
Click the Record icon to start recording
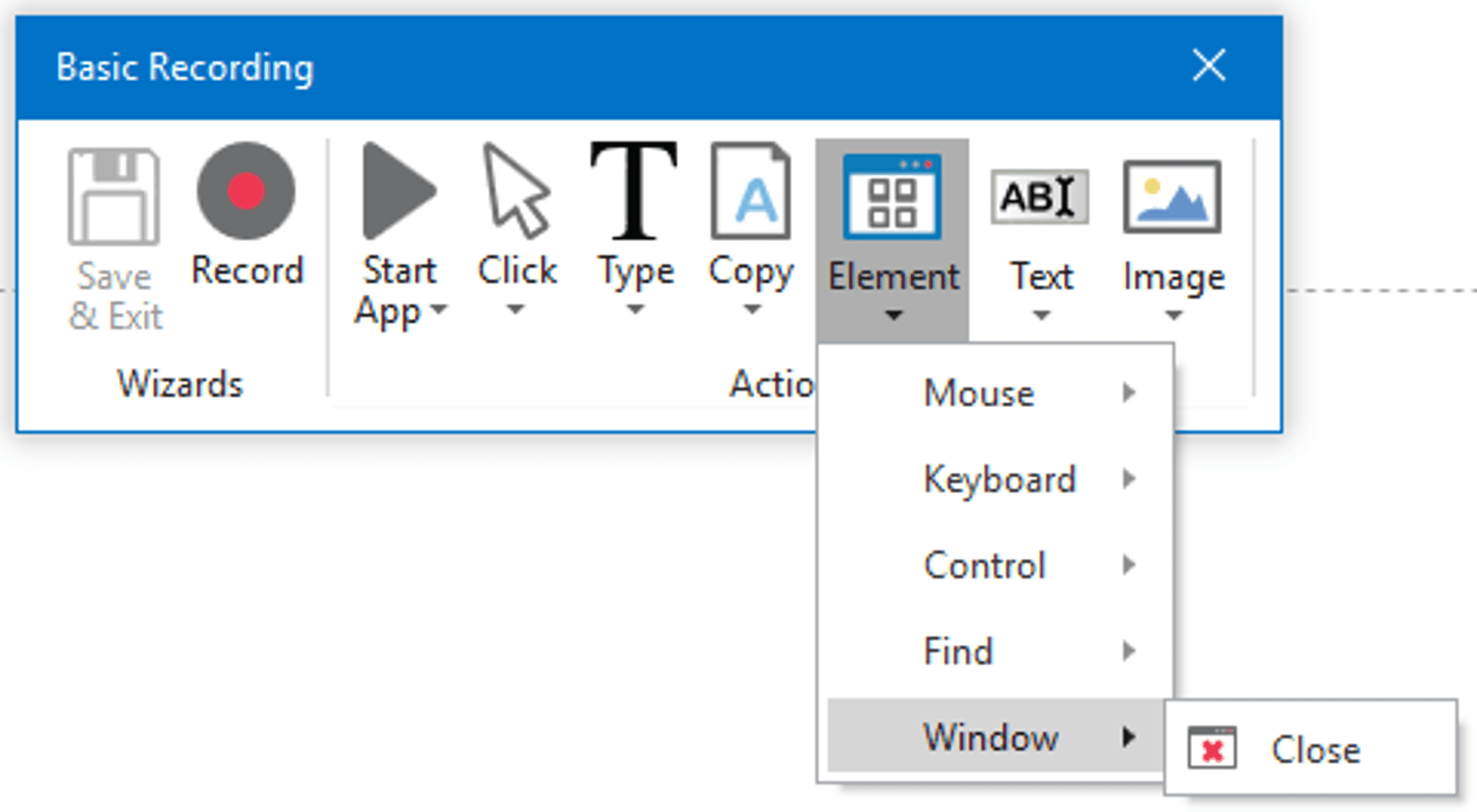click(247, 191)
